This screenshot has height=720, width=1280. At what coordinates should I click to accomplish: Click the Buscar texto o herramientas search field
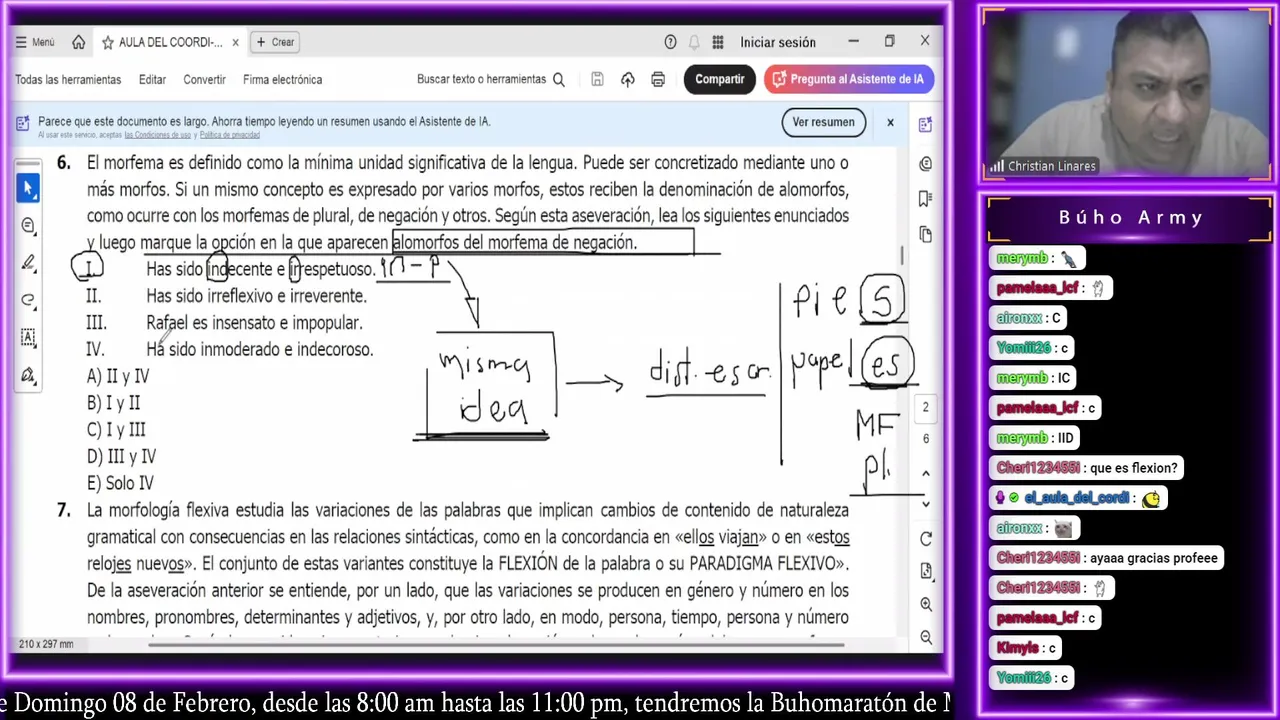tap(490, 79)
